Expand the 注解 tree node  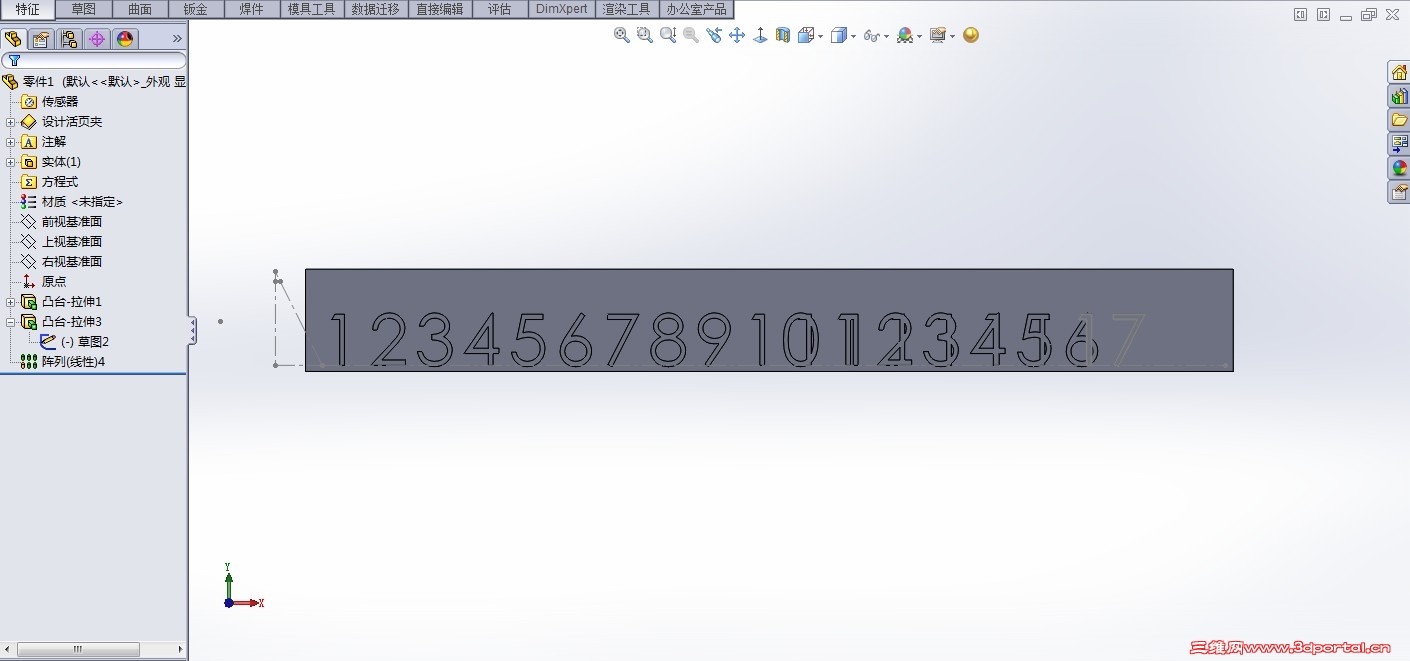[x=11, y=142]
